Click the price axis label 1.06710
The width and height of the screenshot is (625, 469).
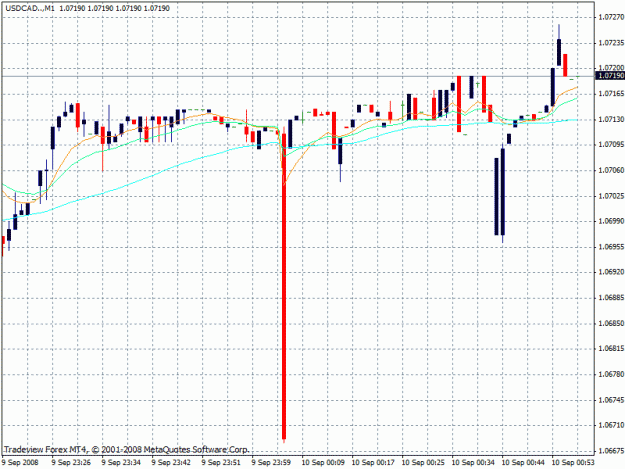coord(611,425)
